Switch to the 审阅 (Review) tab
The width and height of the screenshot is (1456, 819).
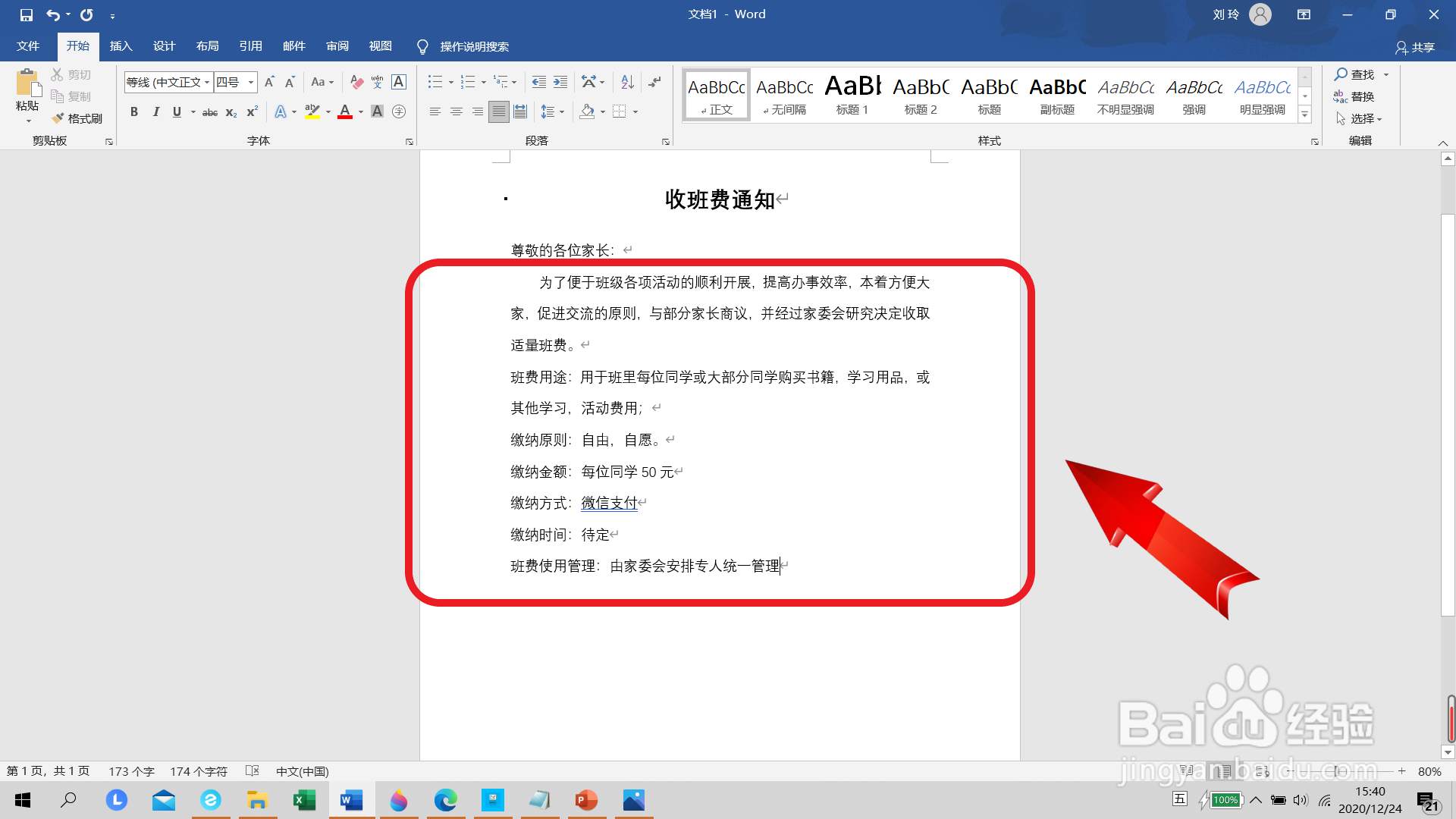[337, 46]
